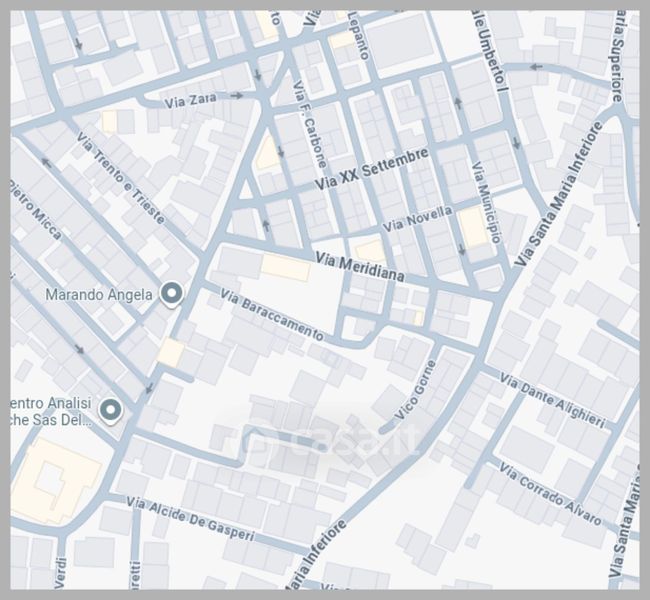Click the Via Novella street label
The width and height of the screenshot is (650, 600).
(418, 217)
